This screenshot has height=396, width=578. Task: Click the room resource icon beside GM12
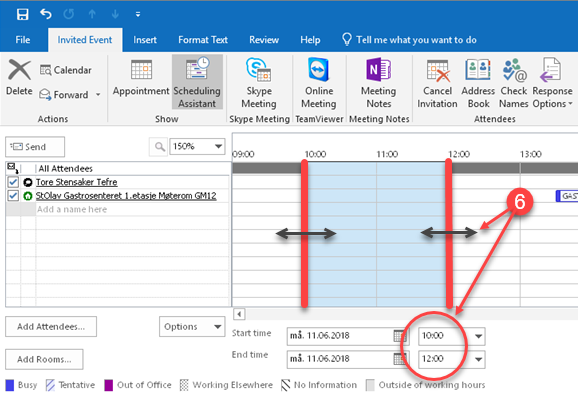[x=28, y=196]
